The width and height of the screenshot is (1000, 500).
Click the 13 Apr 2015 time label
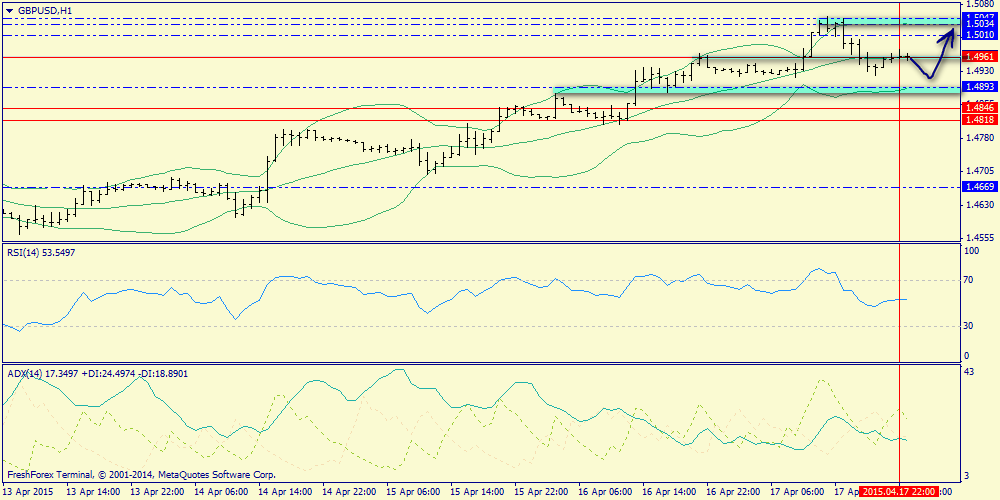(x=27, y=493)
